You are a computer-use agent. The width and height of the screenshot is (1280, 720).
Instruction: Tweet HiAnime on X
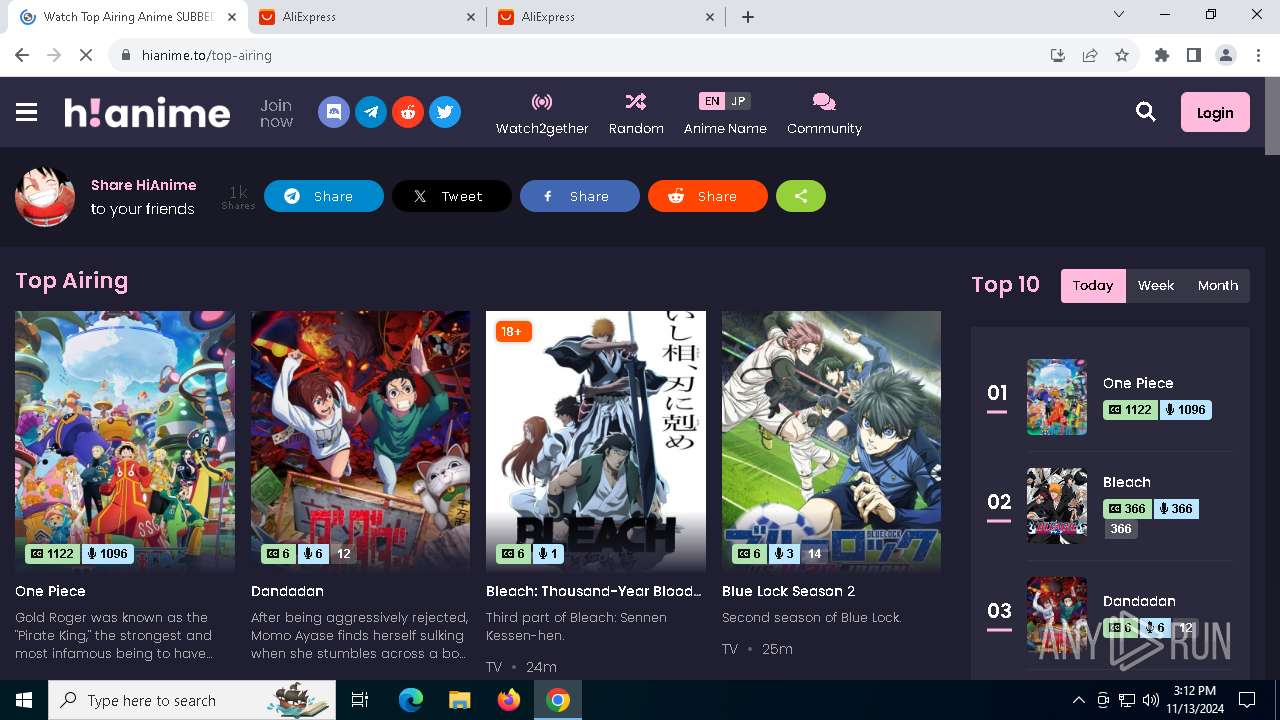pyautogui.click(x=452, y=196)
